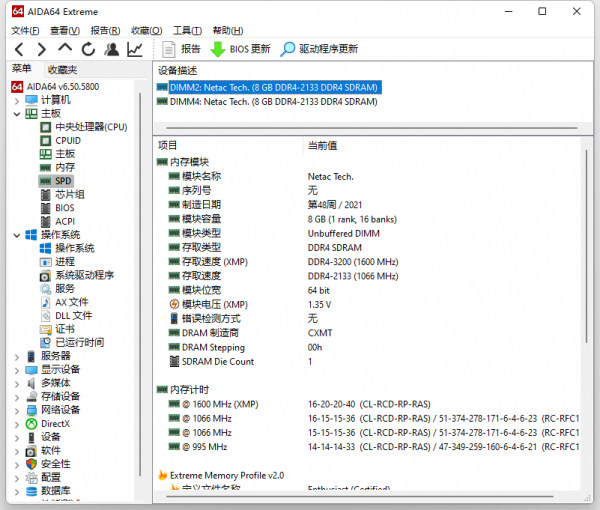Open the 报告(R) menu
600x510 pixels.
coord(106,31)
